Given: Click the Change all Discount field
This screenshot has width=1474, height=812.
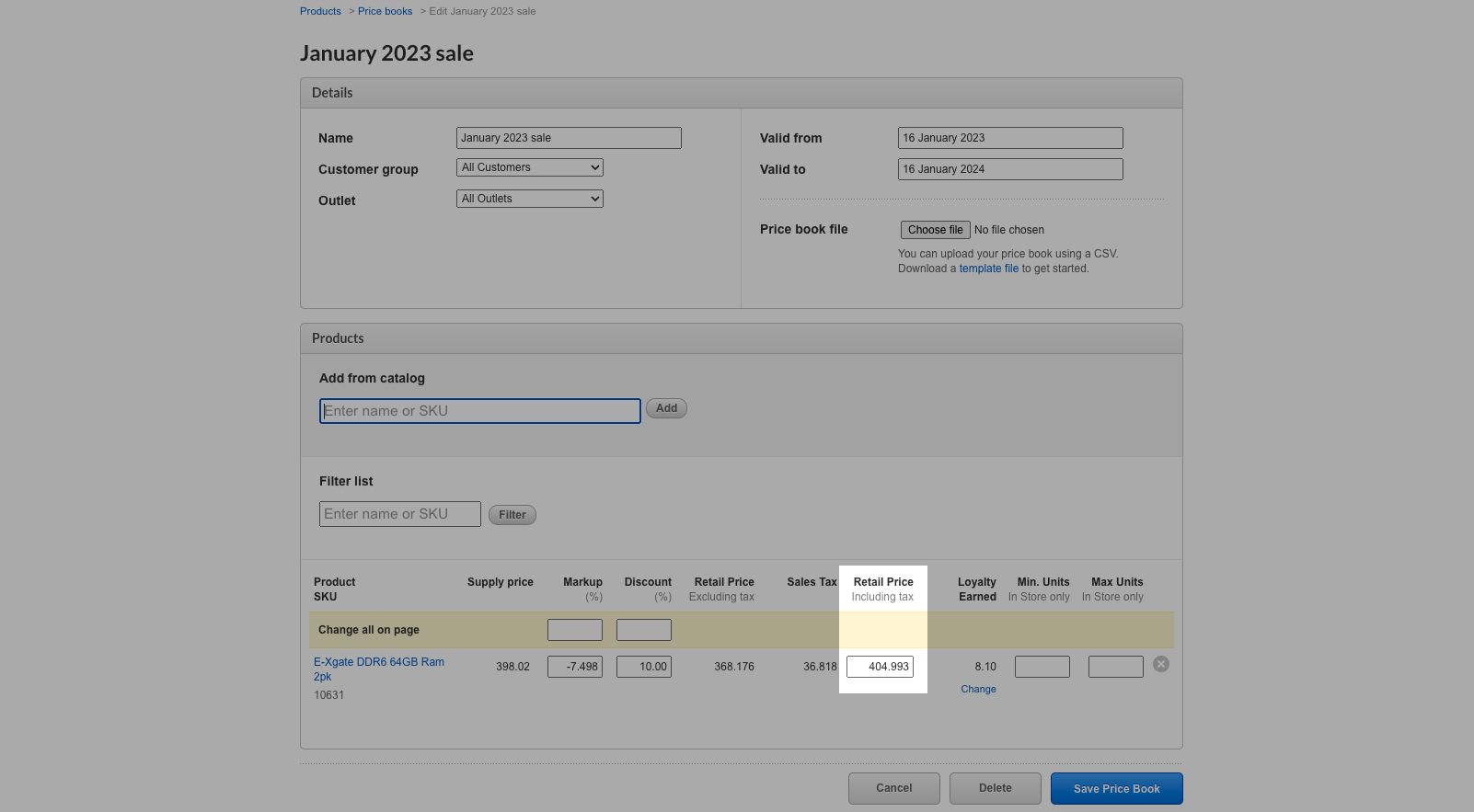Looking at the screenshot, I should [643, 630].
